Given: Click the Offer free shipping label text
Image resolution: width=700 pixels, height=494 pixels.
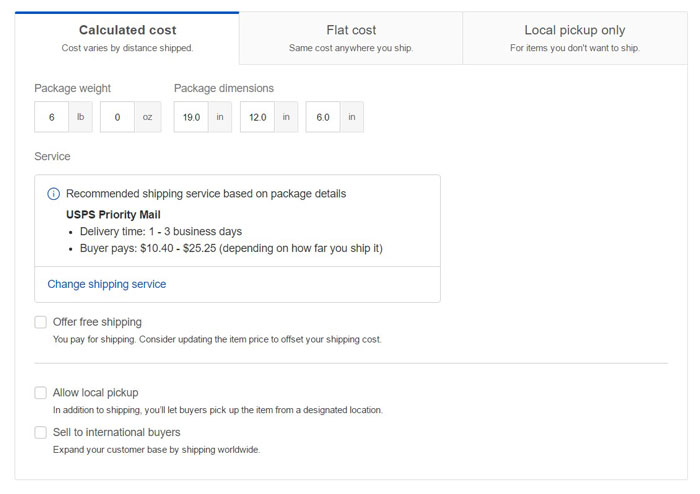Looking at the screenshot, I should pos(97,322).
